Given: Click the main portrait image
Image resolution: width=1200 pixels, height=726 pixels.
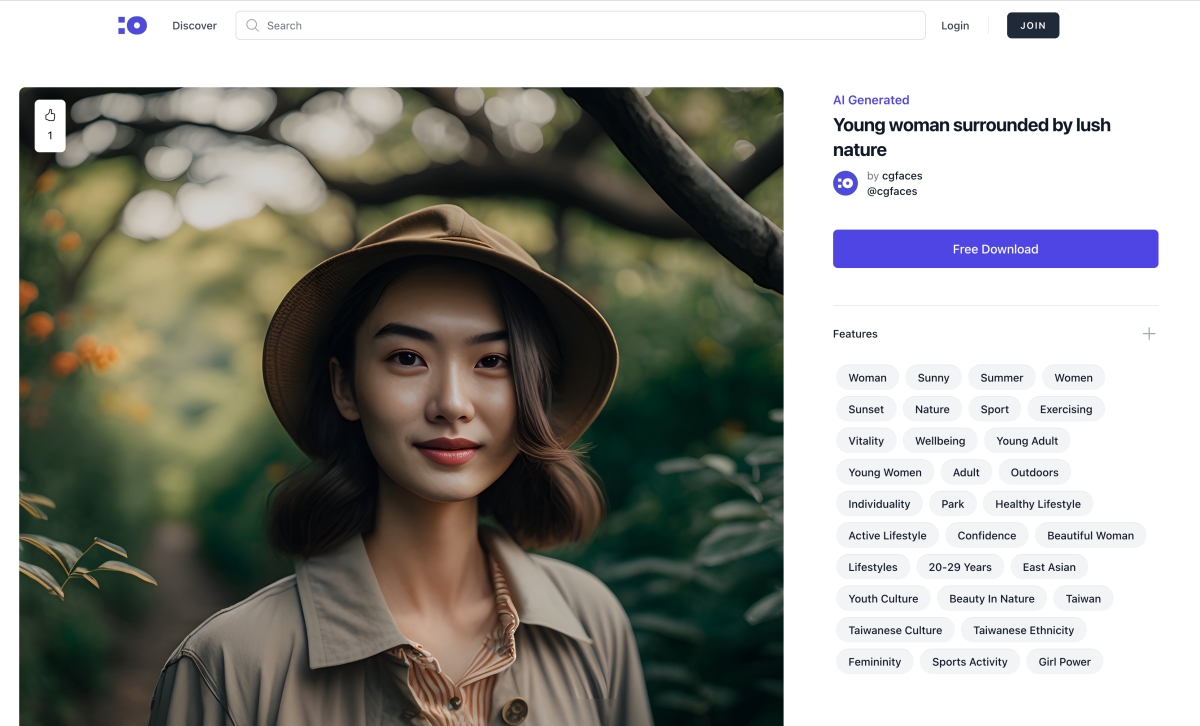Looking at the screenshot, I should pos(401,406).
